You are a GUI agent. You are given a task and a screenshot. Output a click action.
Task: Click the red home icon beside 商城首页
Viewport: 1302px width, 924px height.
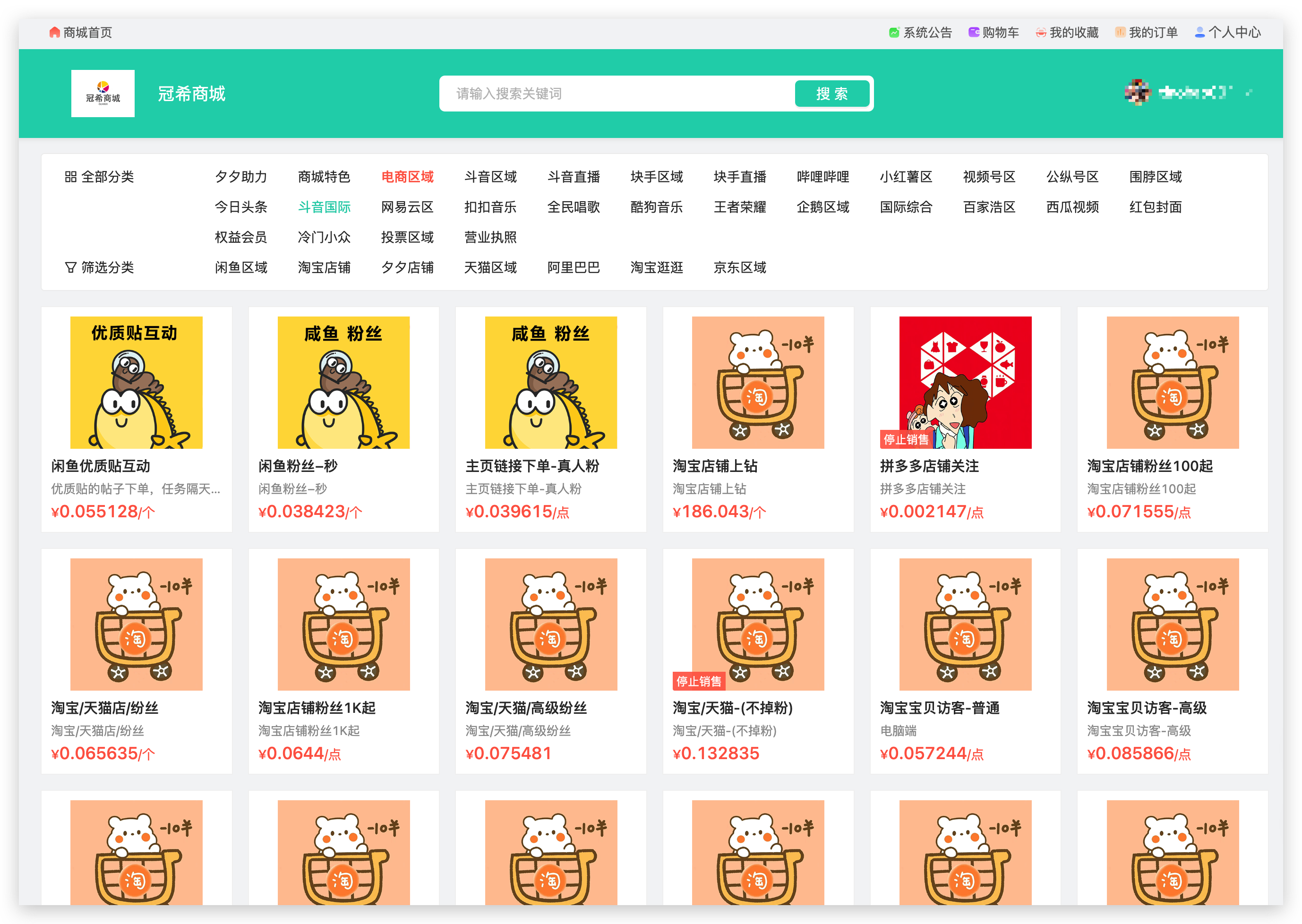pyautogui.click(x=55, y=33)
